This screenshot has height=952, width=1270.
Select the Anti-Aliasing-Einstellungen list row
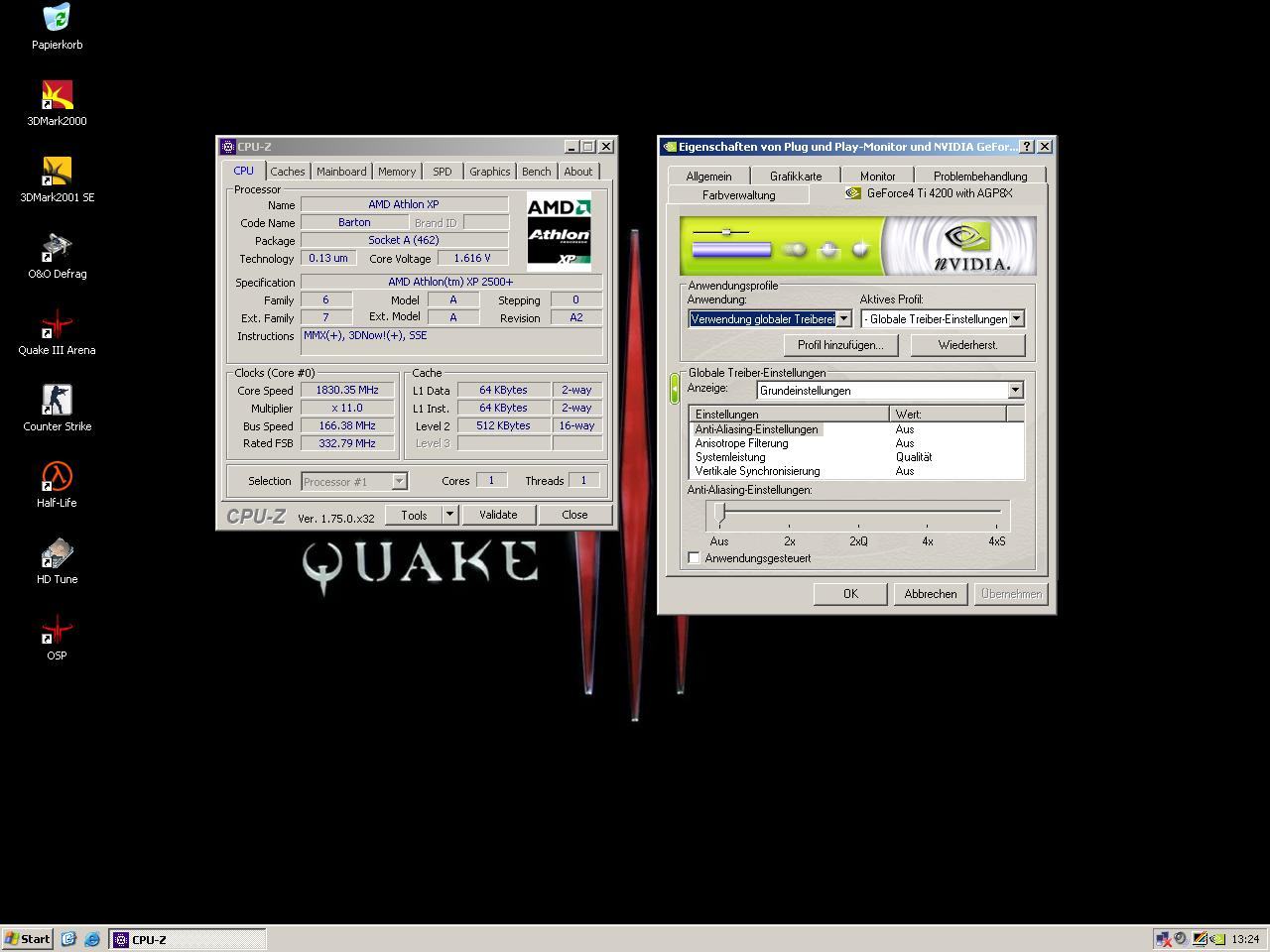point(857,429)
